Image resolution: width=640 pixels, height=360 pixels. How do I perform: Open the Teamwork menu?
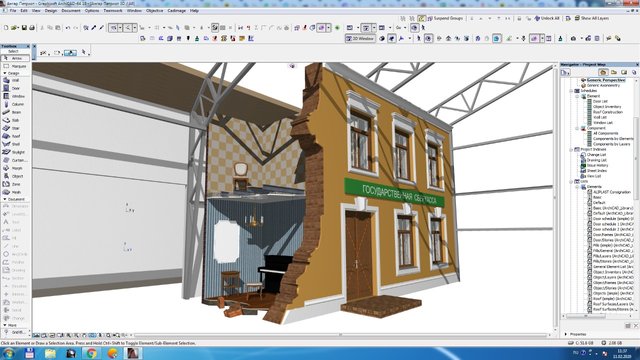[x=113, y=11]
